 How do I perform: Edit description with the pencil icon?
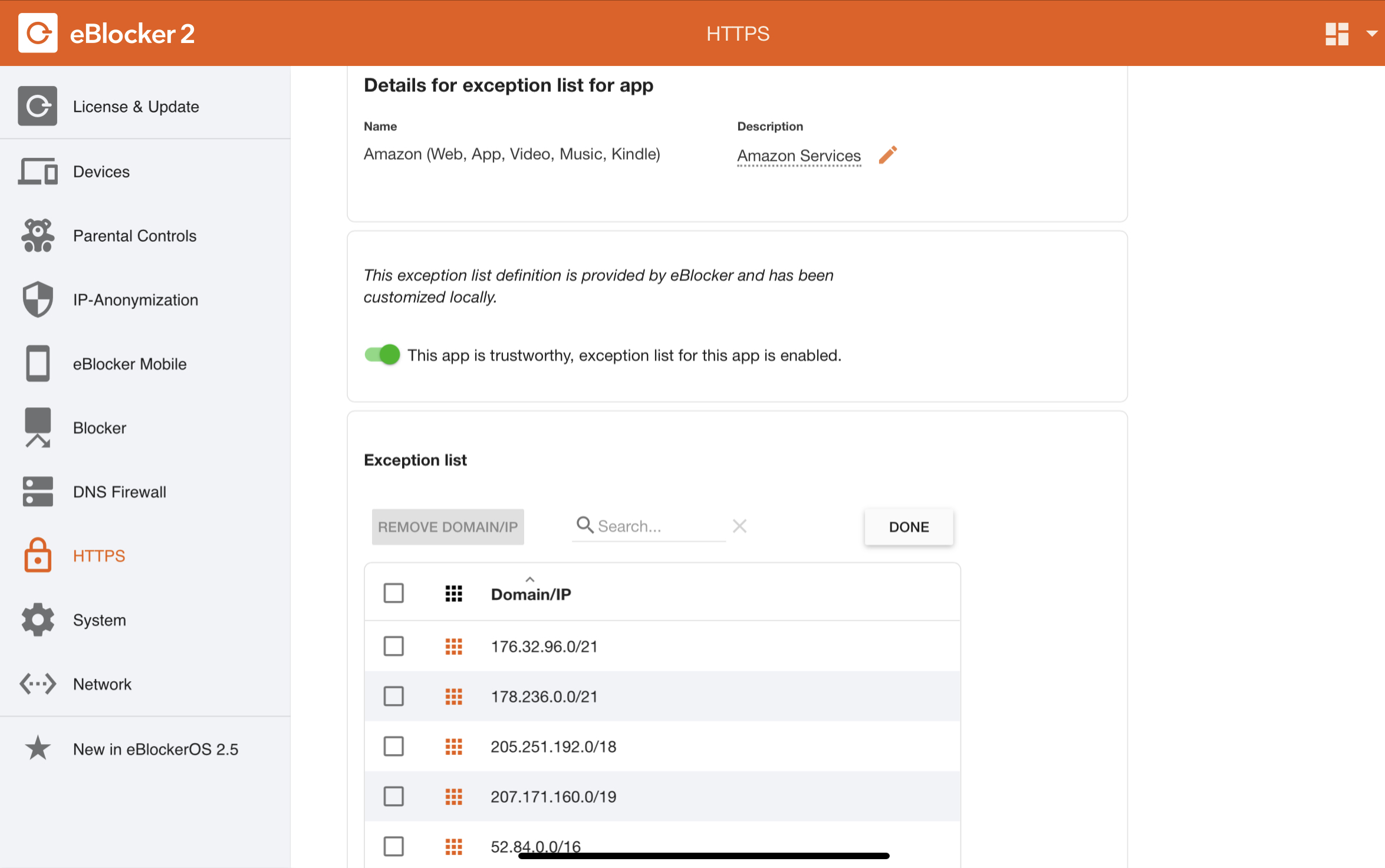(888, 155)
